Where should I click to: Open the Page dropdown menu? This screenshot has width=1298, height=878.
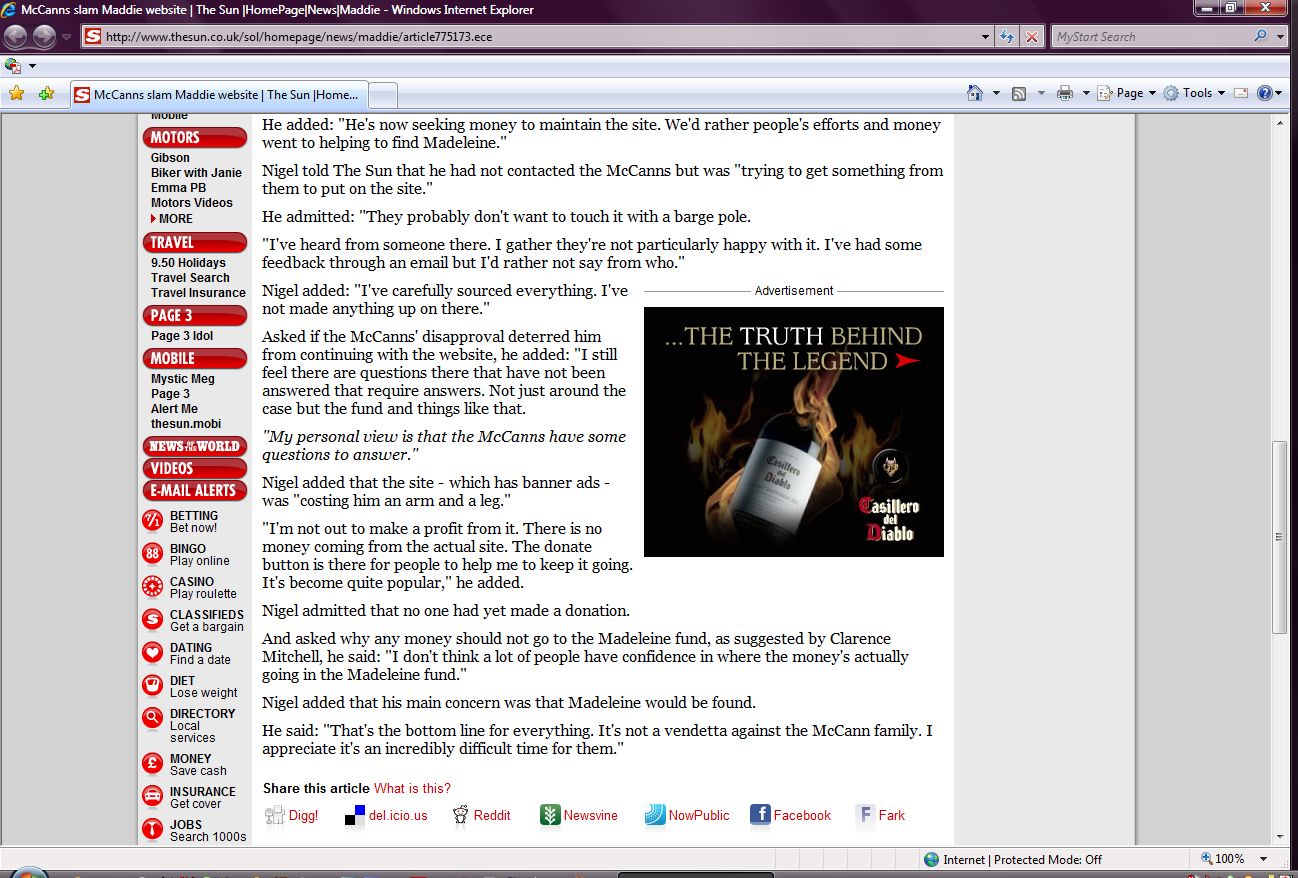1128,93
